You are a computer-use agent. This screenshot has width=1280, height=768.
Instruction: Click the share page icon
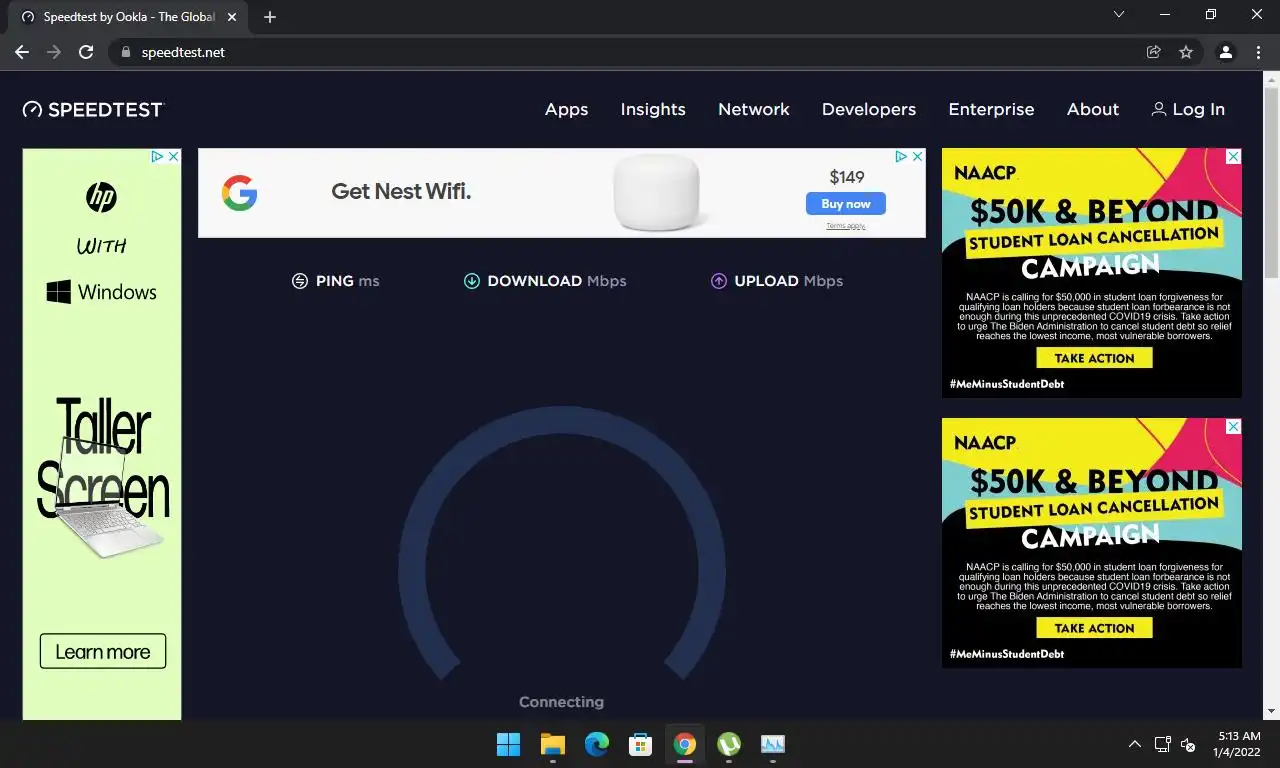[1154, 52]
